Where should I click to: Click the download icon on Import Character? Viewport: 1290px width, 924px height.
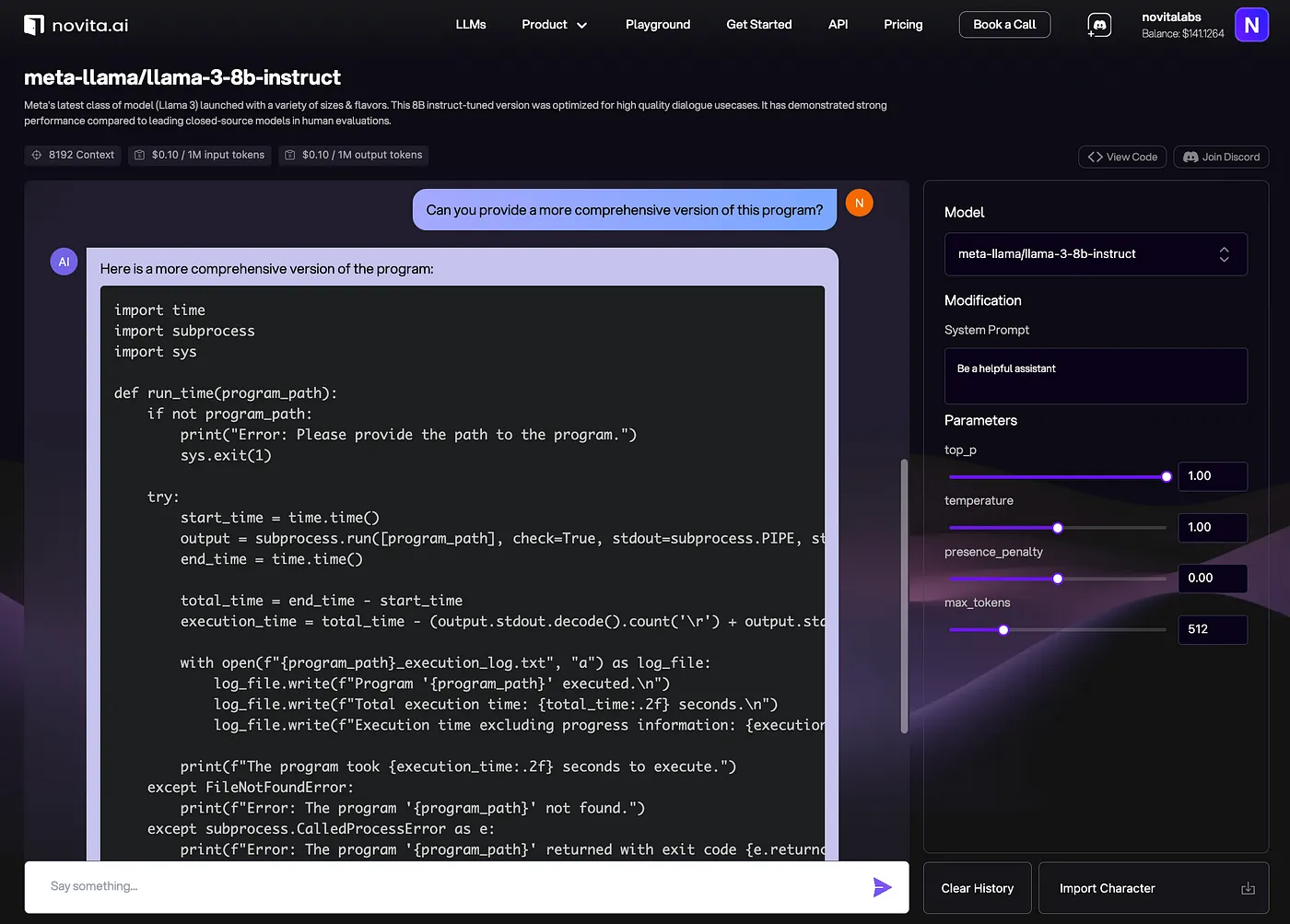(1248, 888)
